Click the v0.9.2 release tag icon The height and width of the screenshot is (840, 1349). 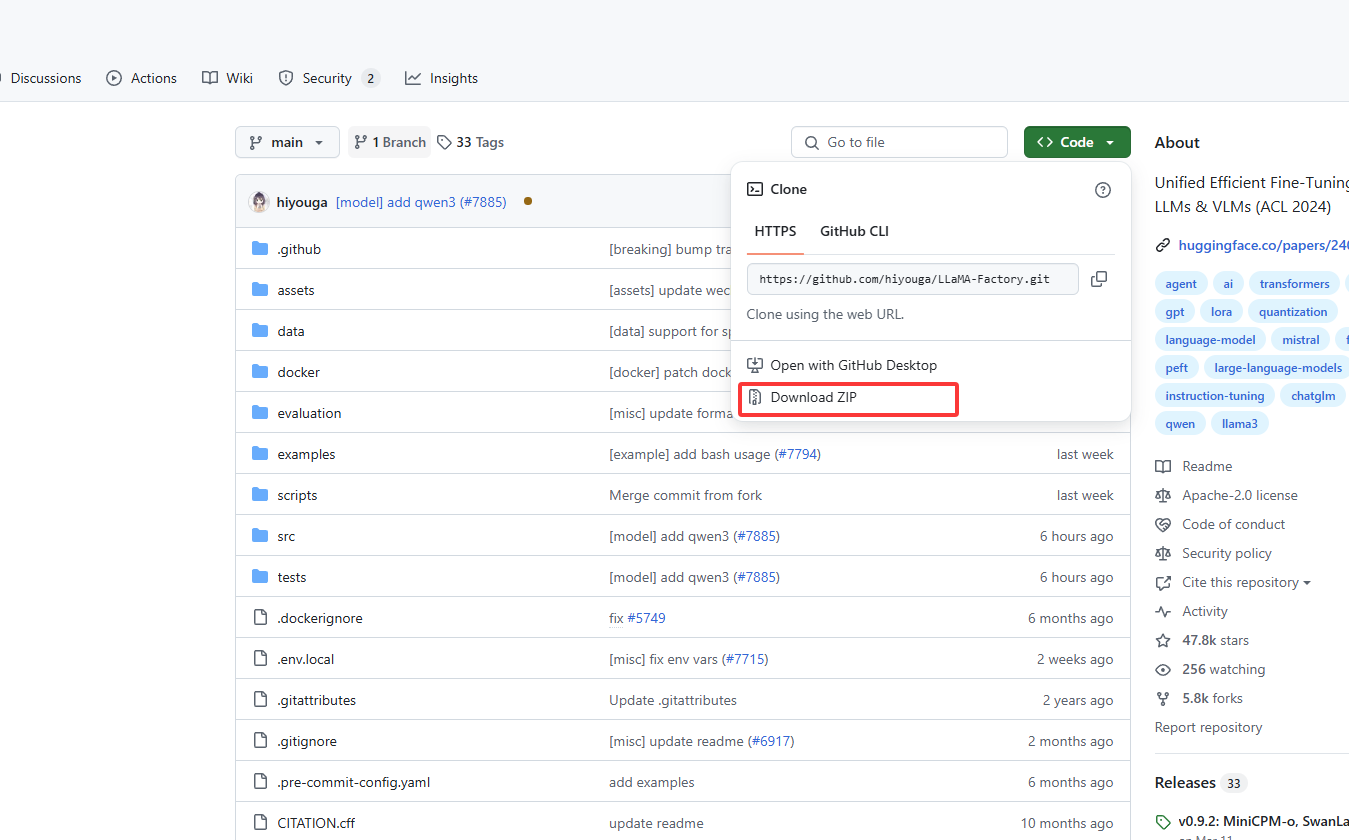(1163, 821)
